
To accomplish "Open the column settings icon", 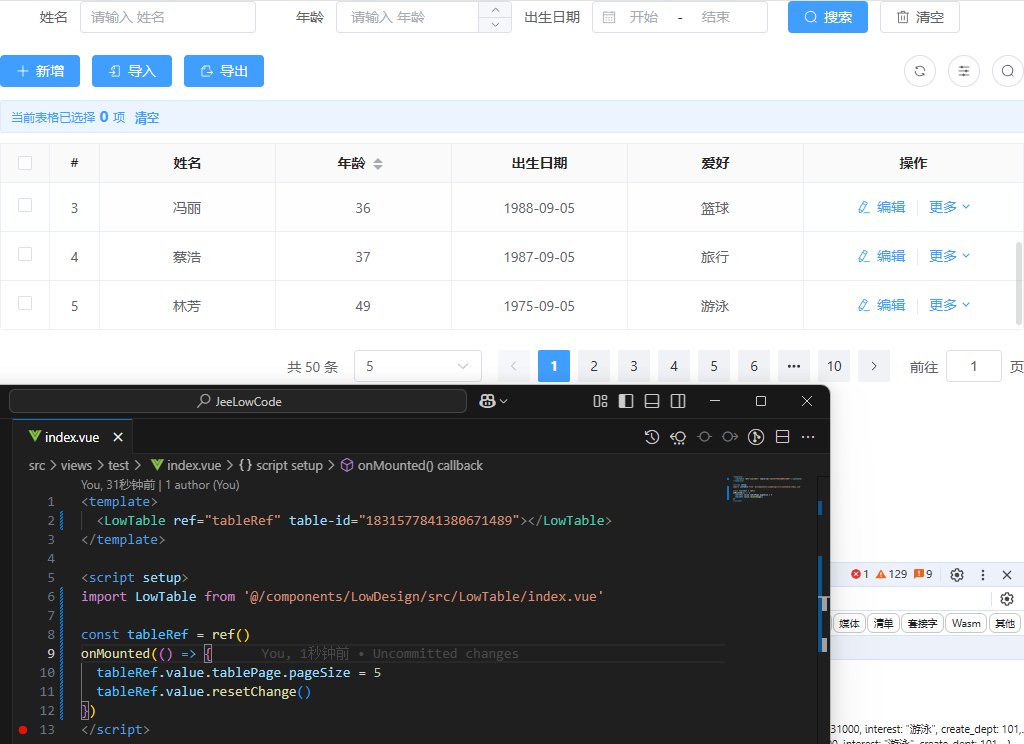I will [963, 71].
